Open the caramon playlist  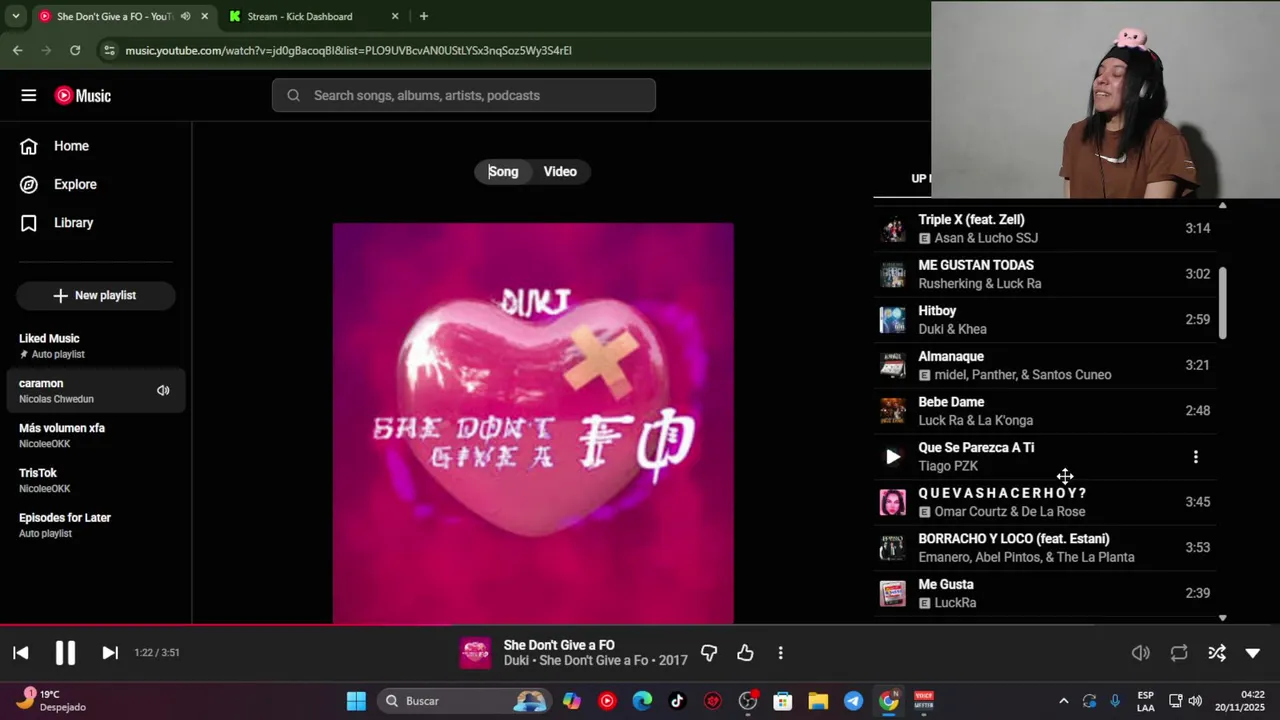pos(96,391)
